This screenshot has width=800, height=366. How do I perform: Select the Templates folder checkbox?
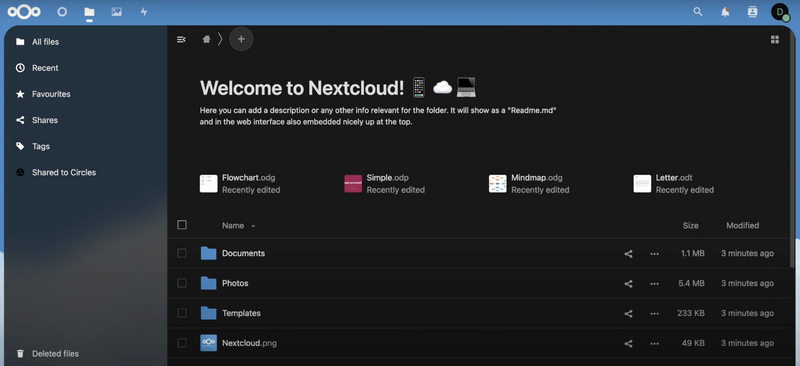182,313
